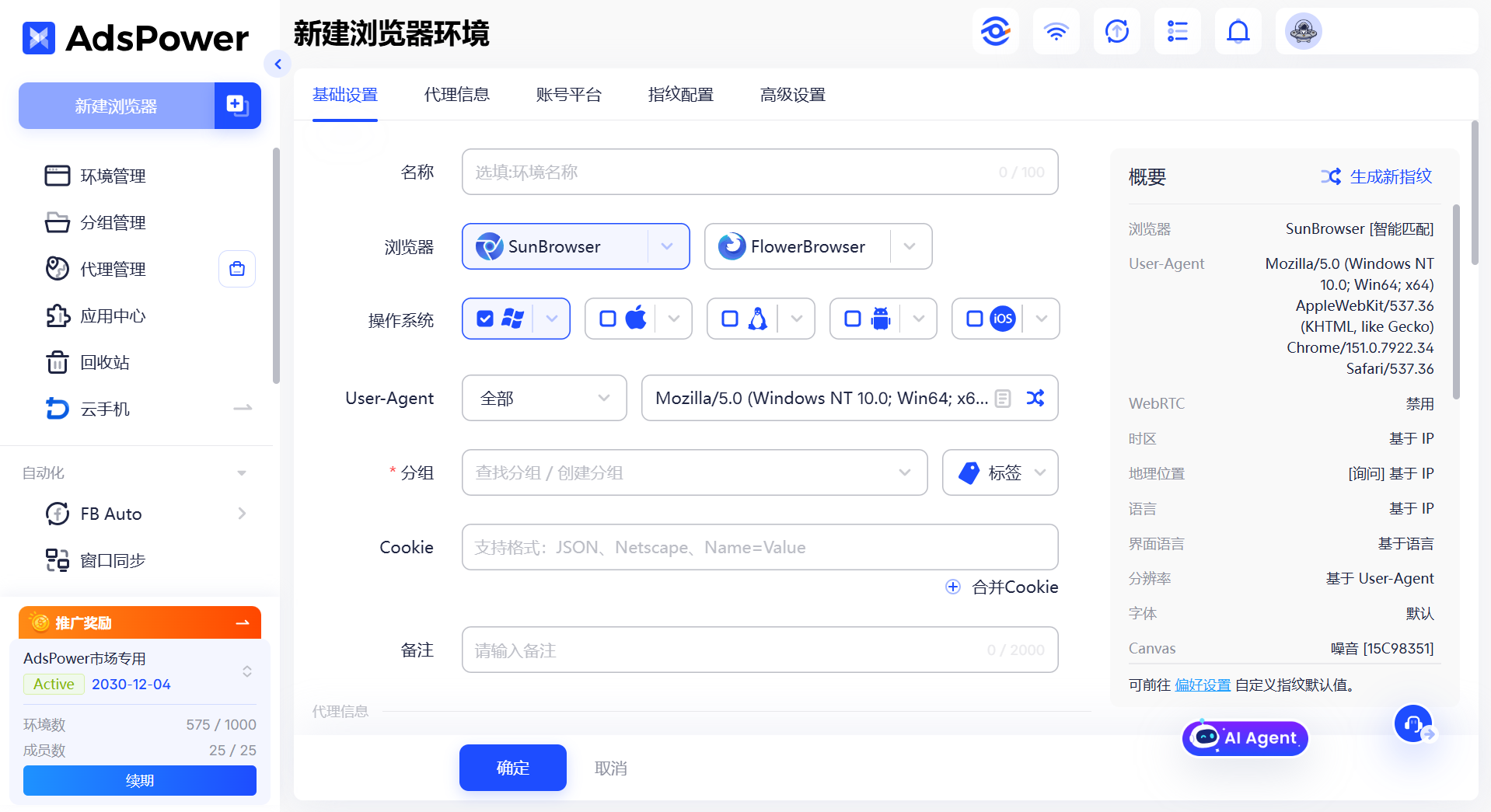Click the AdsPower logo icon

(39, 37)
